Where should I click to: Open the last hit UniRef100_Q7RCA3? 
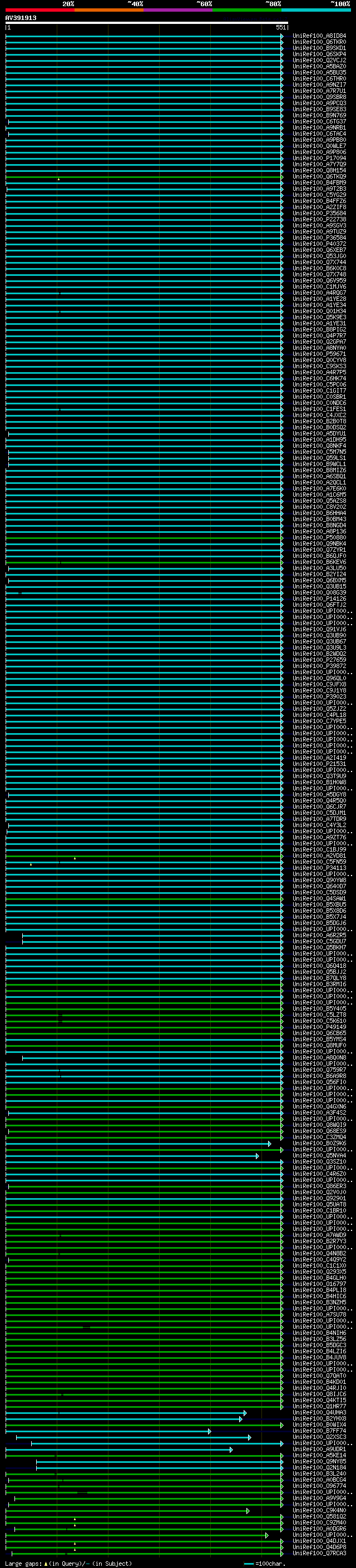pyautogui.click(x=319, y=1553)
